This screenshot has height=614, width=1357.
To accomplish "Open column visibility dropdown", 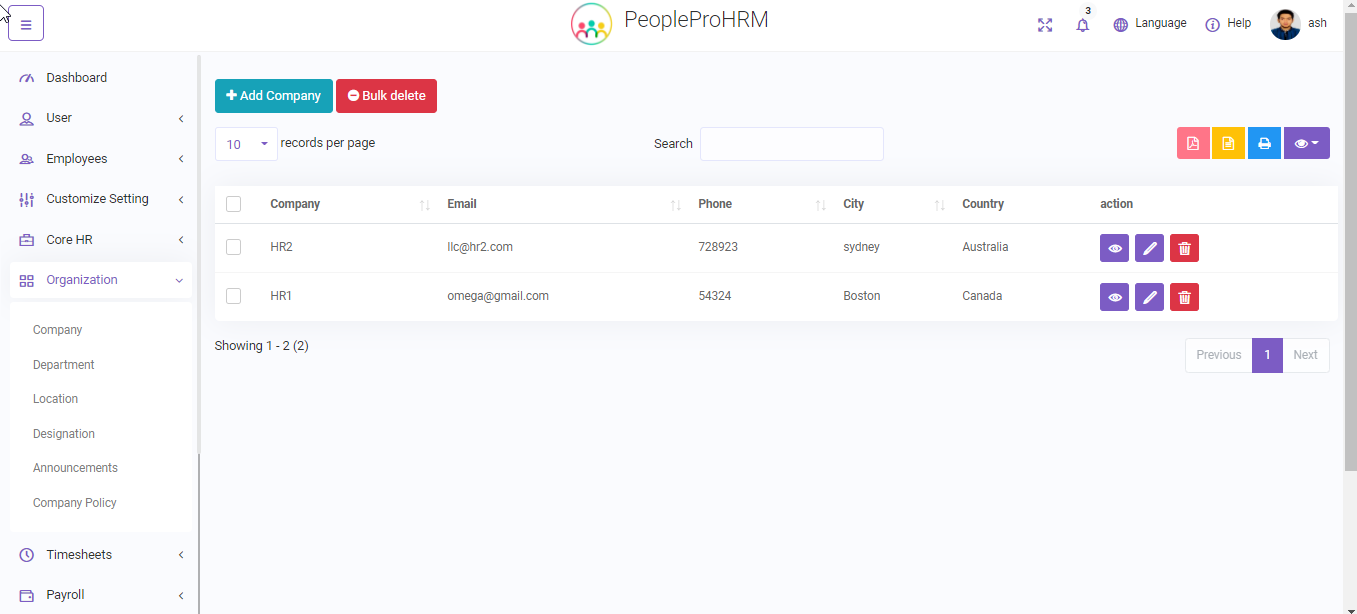I will (x=1306, y=144).
